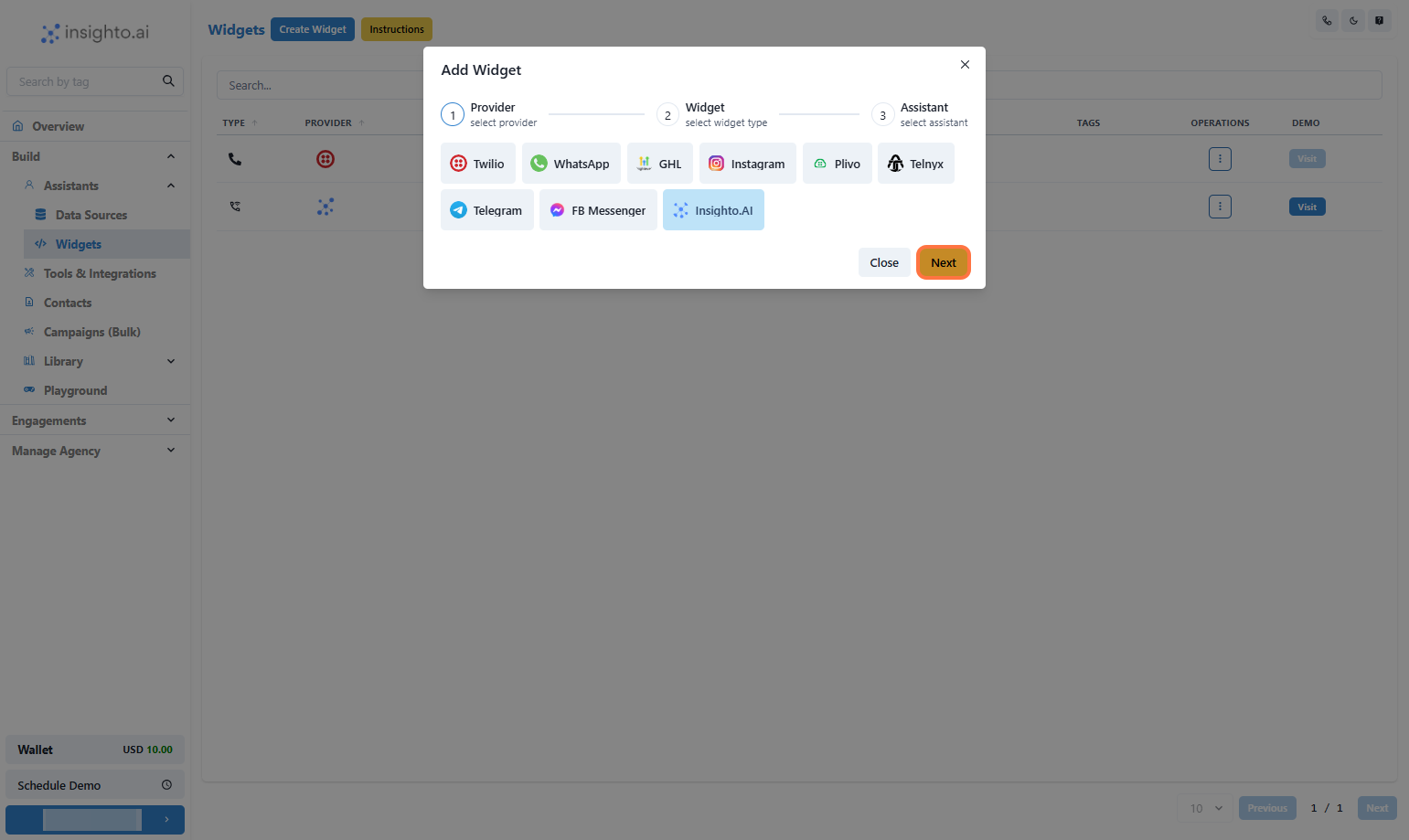This screenshot has width=1409, height=840.
Task: Expand the Library submenu
Action: (171, 361)
